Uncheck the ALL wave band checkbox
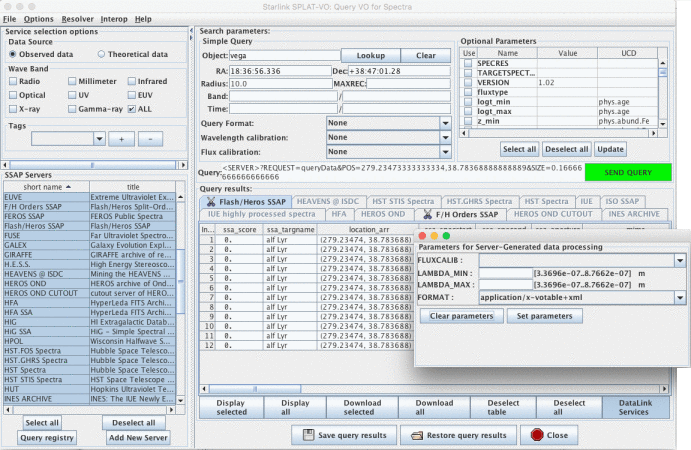 pos(132,109)
